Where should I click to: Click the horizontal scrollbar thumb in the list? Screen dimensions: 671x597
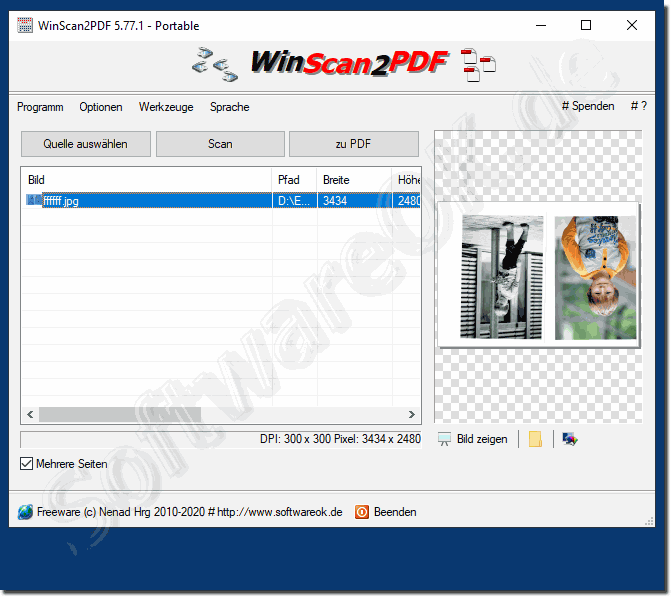point(120,414)
